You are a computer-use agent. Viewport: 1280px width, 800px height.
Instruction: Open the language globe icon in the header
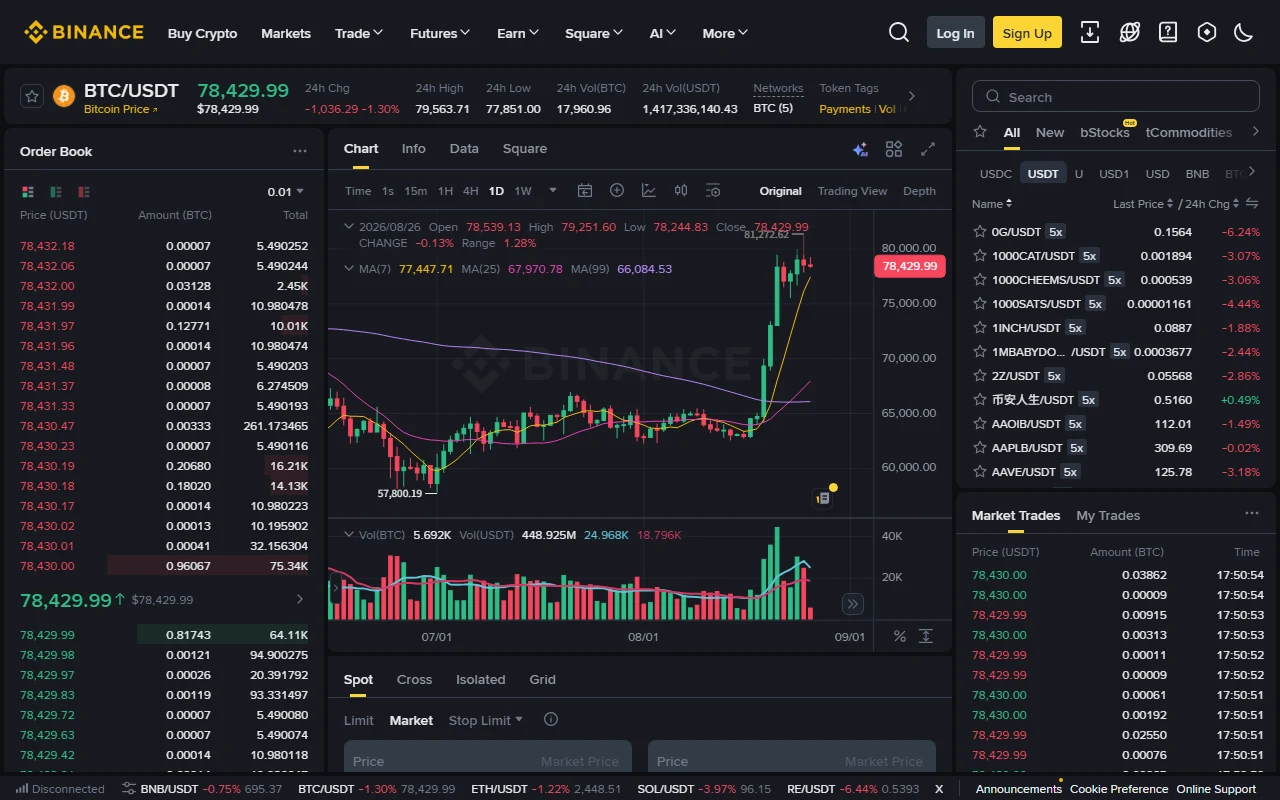click(x=1130, y=33)
